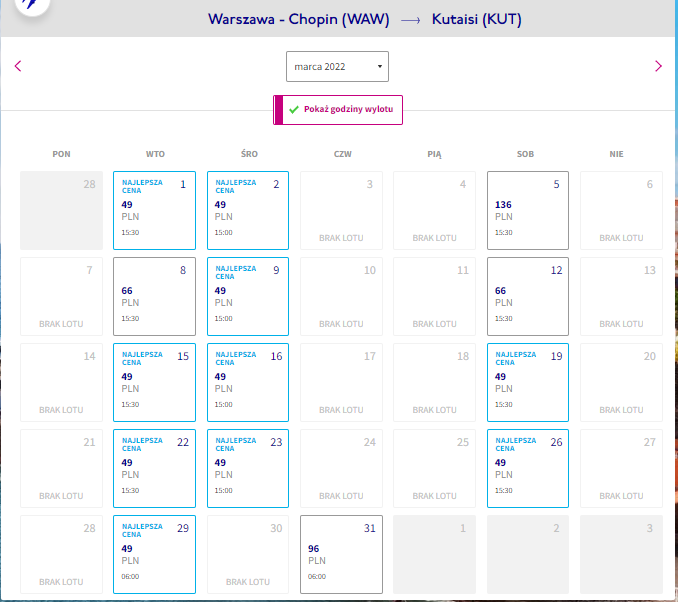
Task: Pick March 8 flight at 66 PLN
Action: [x=154, y=297]
